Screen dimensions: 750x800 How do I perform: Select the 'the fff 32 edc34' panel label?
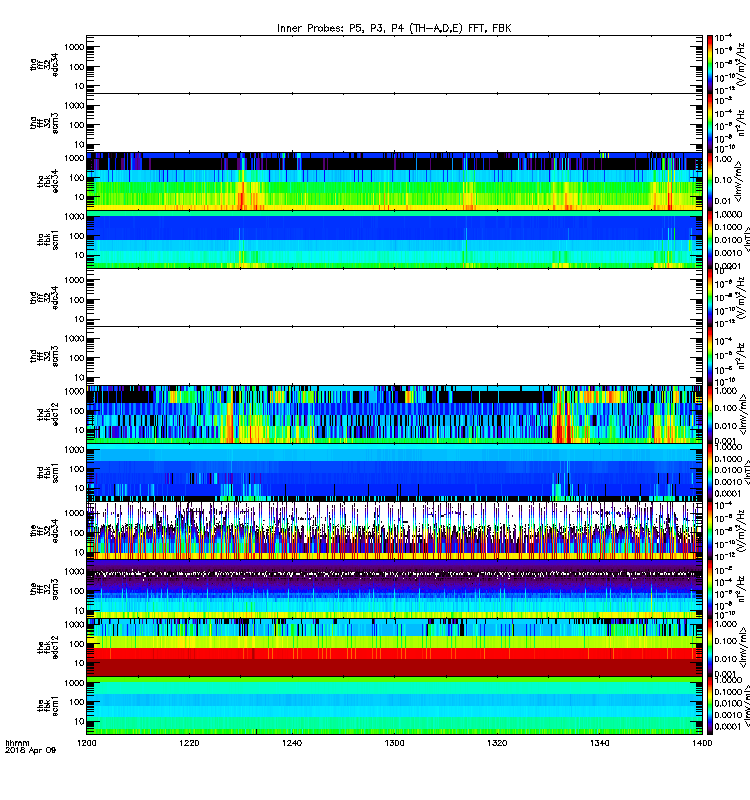click(x=44, y=531)
